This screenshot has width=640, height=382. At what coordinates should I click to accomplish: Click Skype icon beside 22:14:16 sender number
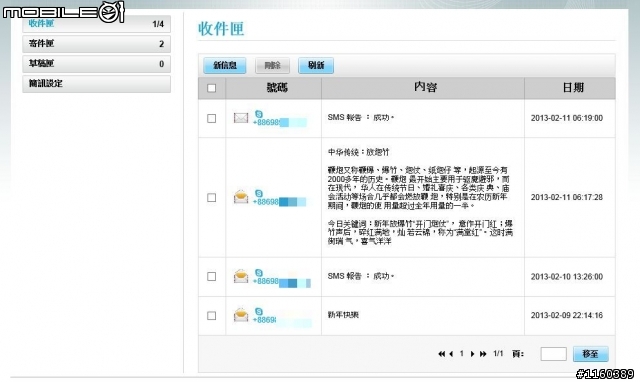point(259,311)
